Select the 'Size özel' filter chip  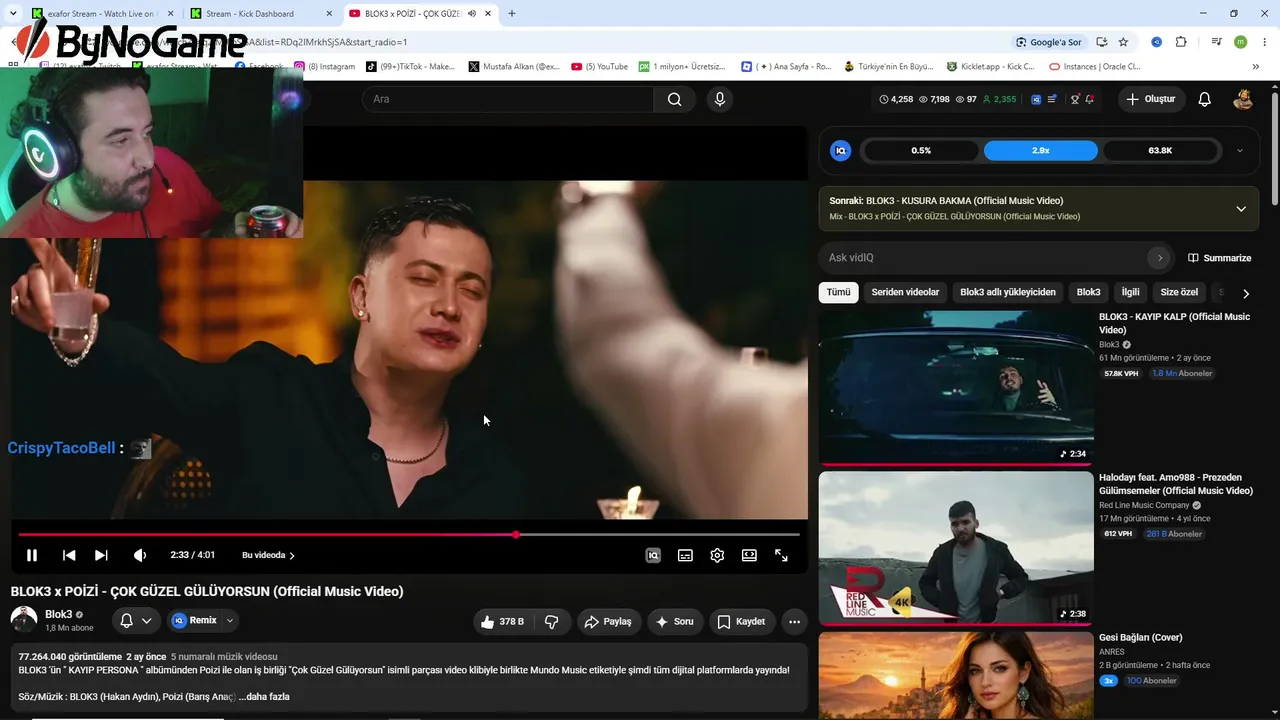click(x=1179, y=292)
